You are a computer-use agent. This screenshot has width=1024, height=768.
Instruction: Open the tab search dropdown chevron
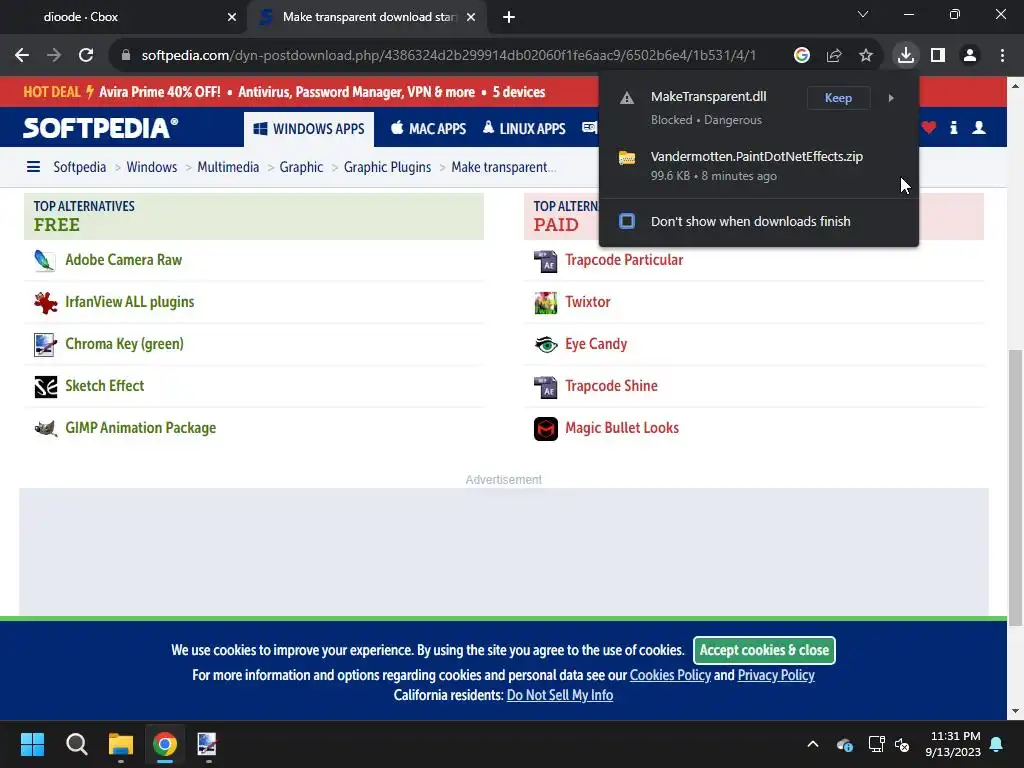[x=863, y=14]
